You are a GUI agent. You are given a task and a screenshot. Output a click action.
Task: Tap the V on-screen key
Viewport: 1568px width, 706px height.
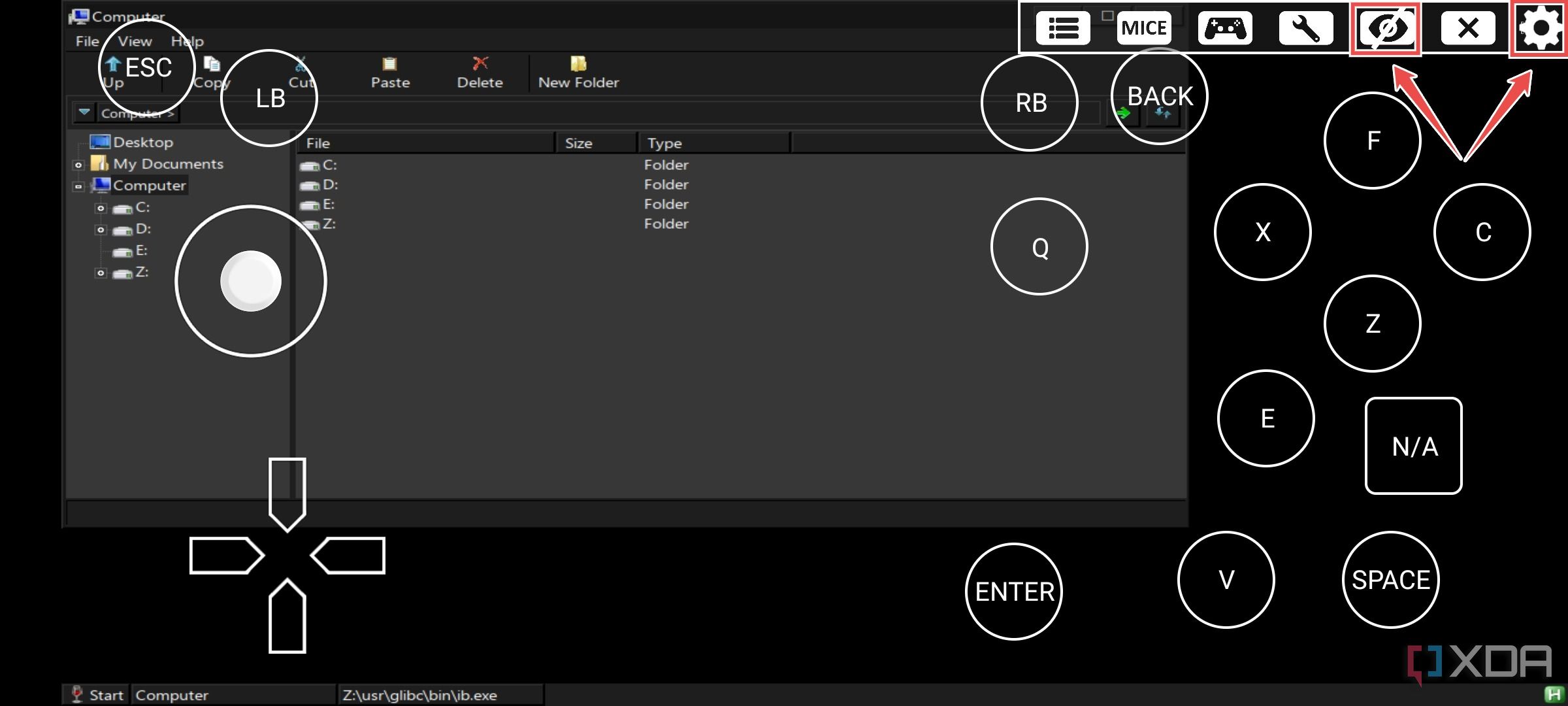point(1226,580)
